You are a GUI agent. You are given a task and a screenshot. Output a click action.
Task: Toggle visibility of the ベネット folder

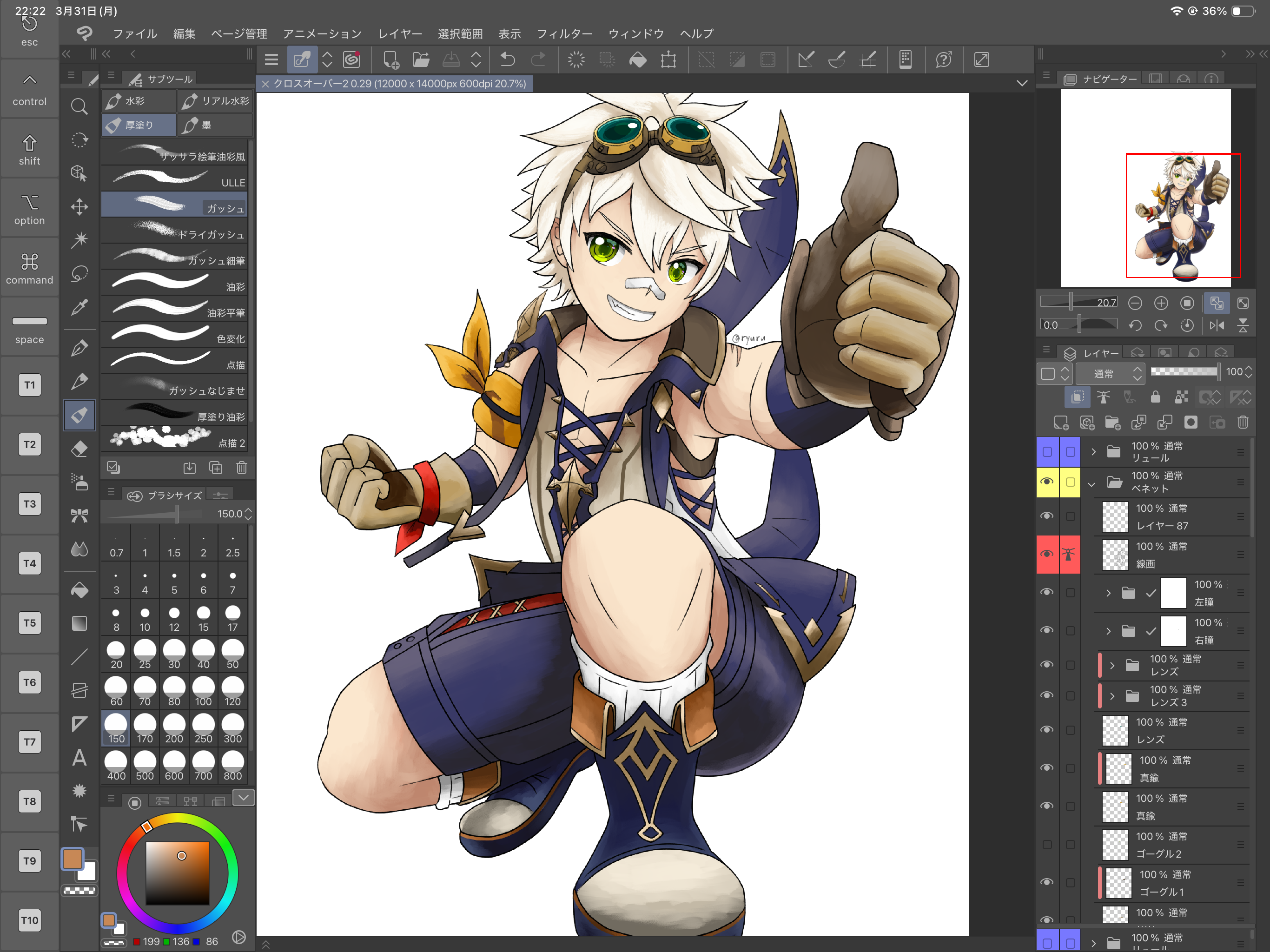(1047, 482)
